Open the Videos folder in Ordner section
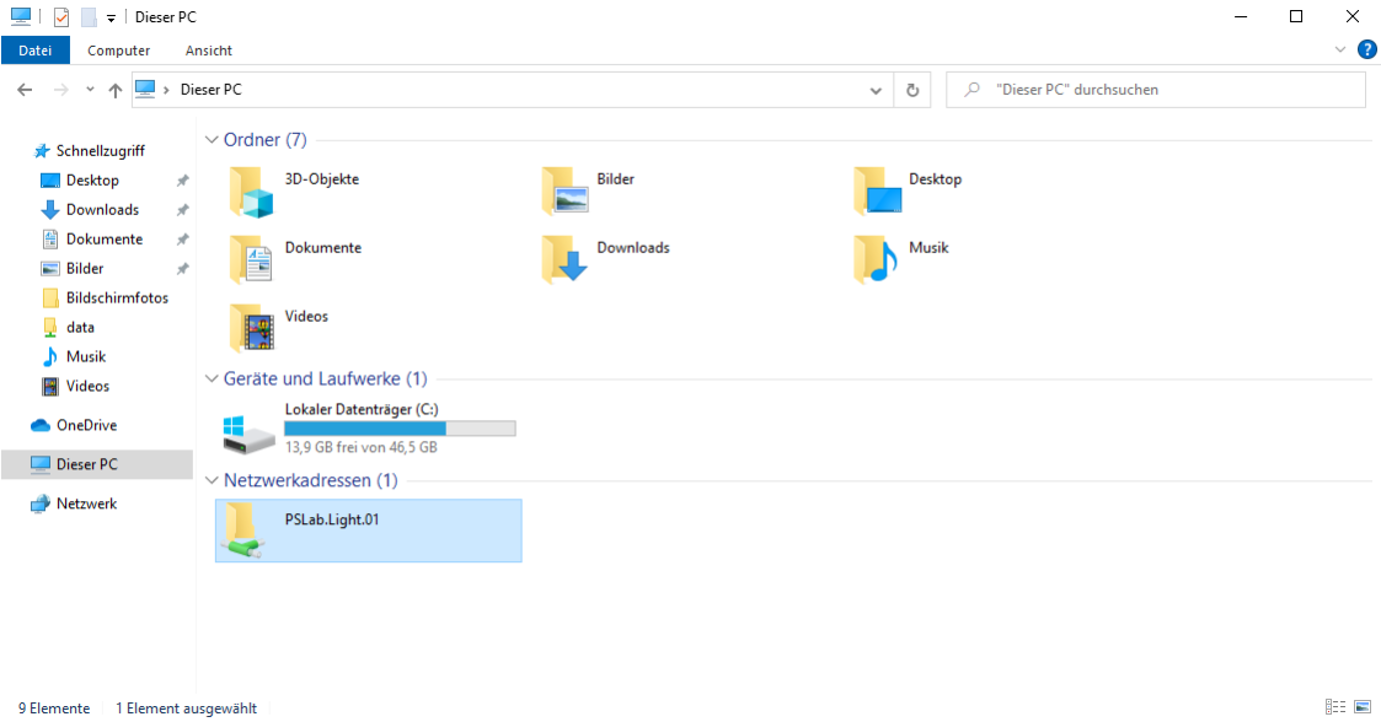This screenshot has width=1386, height=723. [251, 328]
